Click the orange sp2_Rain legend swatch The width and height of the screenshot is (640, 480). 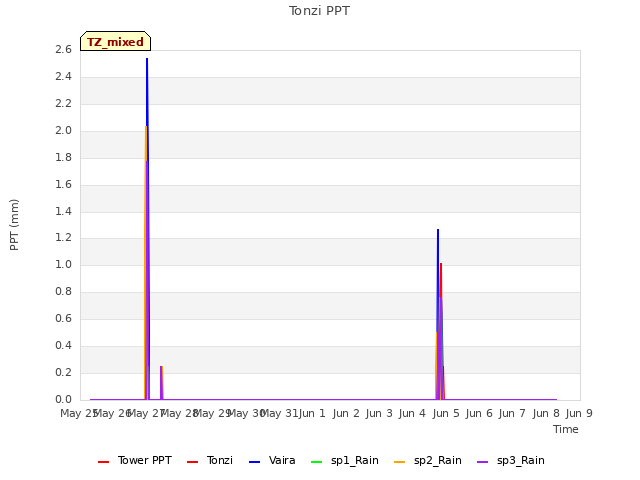click(400, 462)
